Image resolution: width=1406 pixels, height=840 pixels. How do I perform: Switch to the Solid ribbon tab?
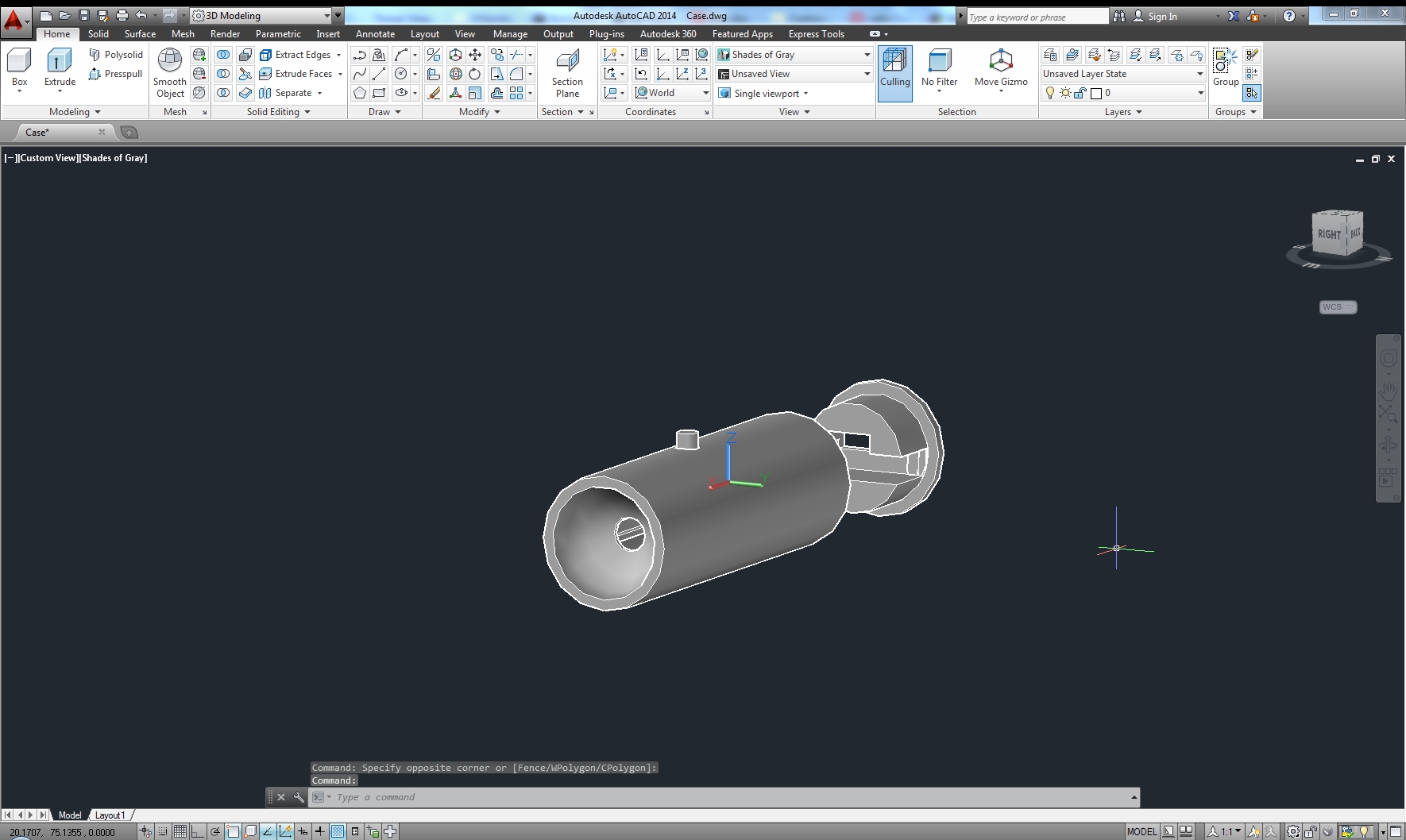click(98, 34)
